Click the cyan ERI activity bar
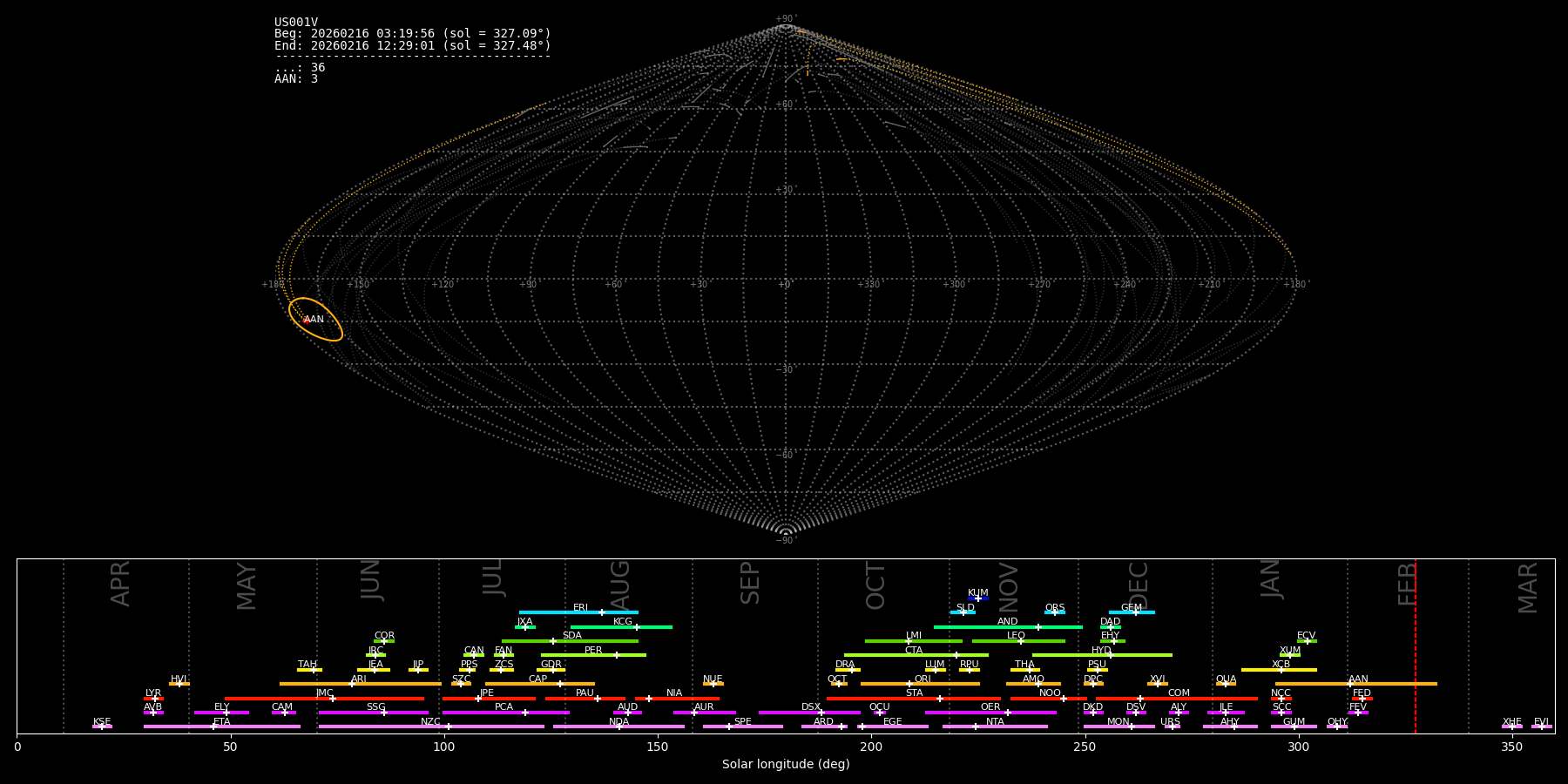 tap(578, 612)
